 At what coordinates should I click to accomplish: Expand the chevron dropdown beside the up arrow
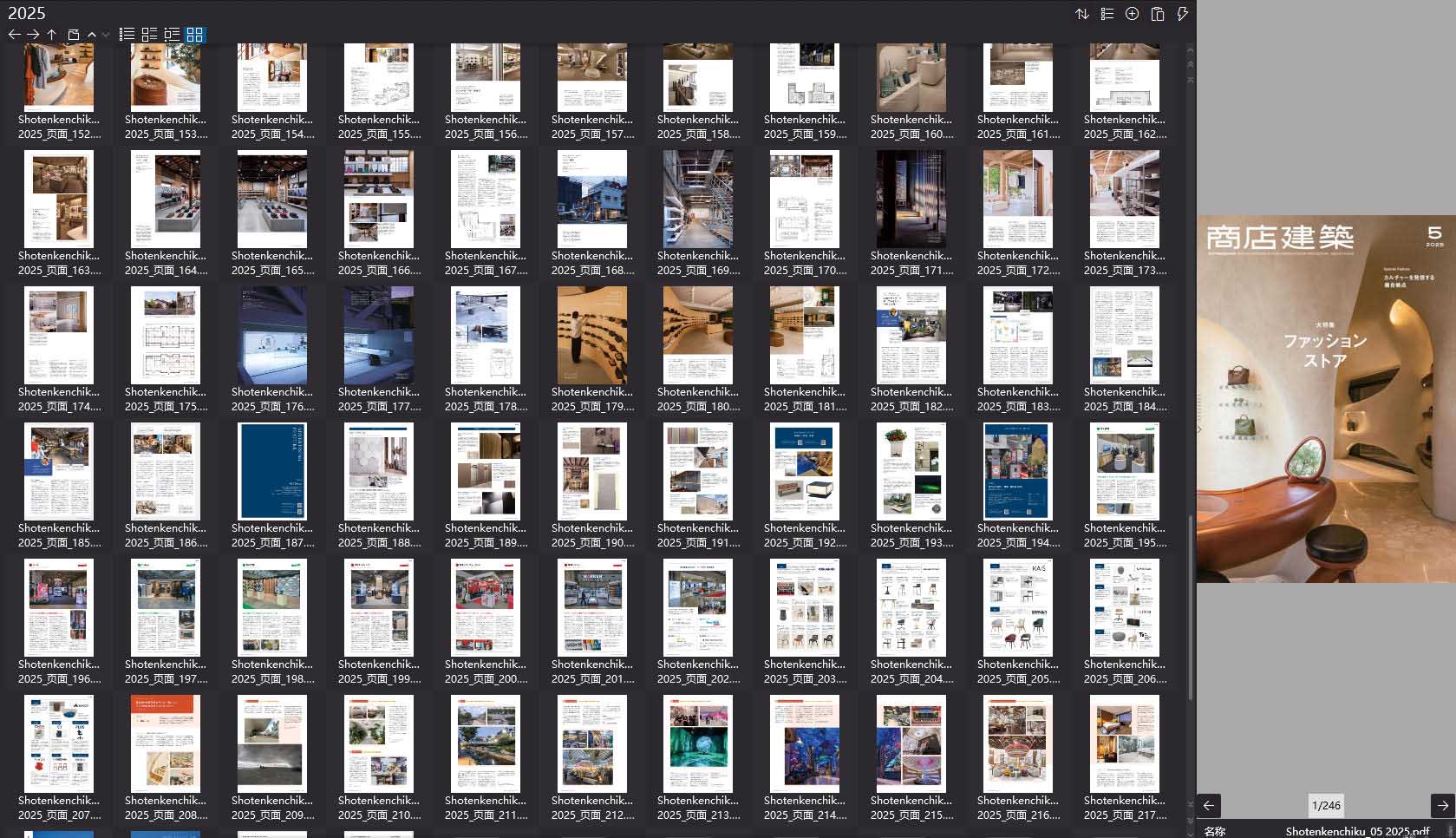pos(91,35)
